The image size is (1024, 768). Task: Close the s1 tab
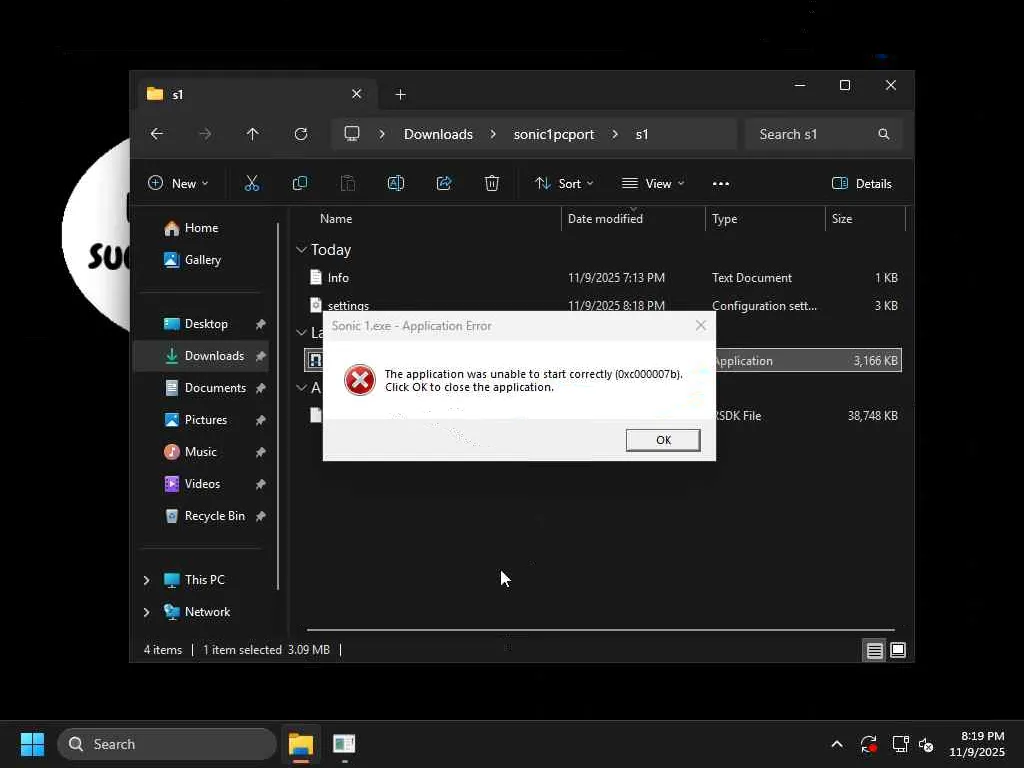click(x=357, y=94)
